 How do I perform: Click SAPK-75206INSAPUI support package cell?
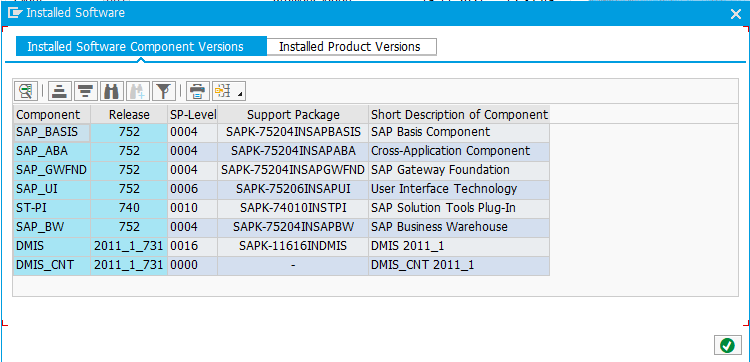(293, 189)
